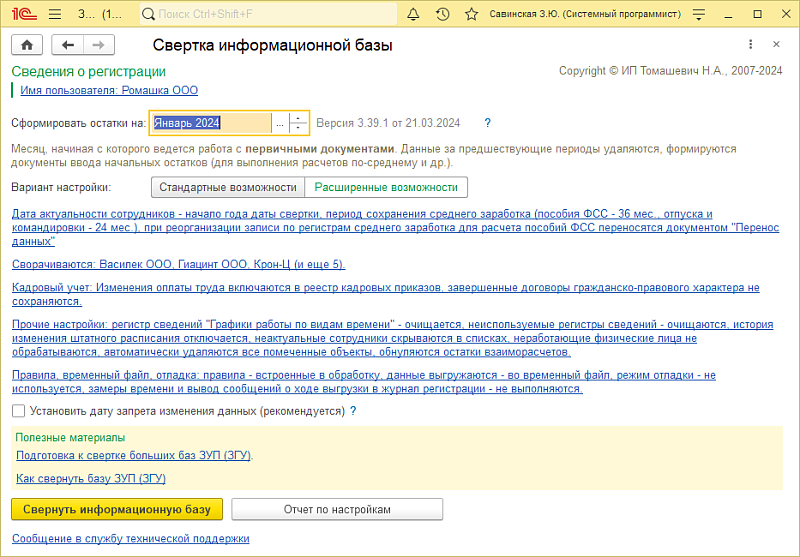Viewport: 800px width, 557px height.
Task: Click Полезные материалы heading
Action: click(x=70, y=438)
